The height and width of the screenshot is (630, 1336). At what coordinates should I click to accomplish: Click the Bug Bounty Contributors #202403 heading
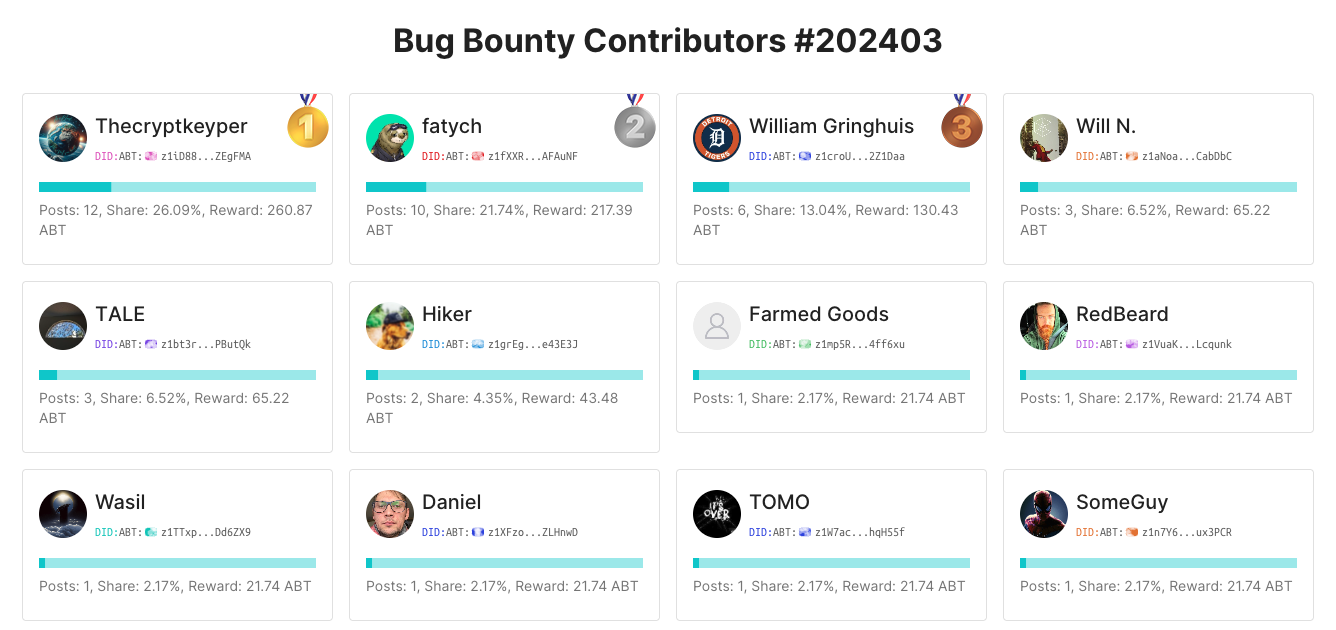pos(667,41)
